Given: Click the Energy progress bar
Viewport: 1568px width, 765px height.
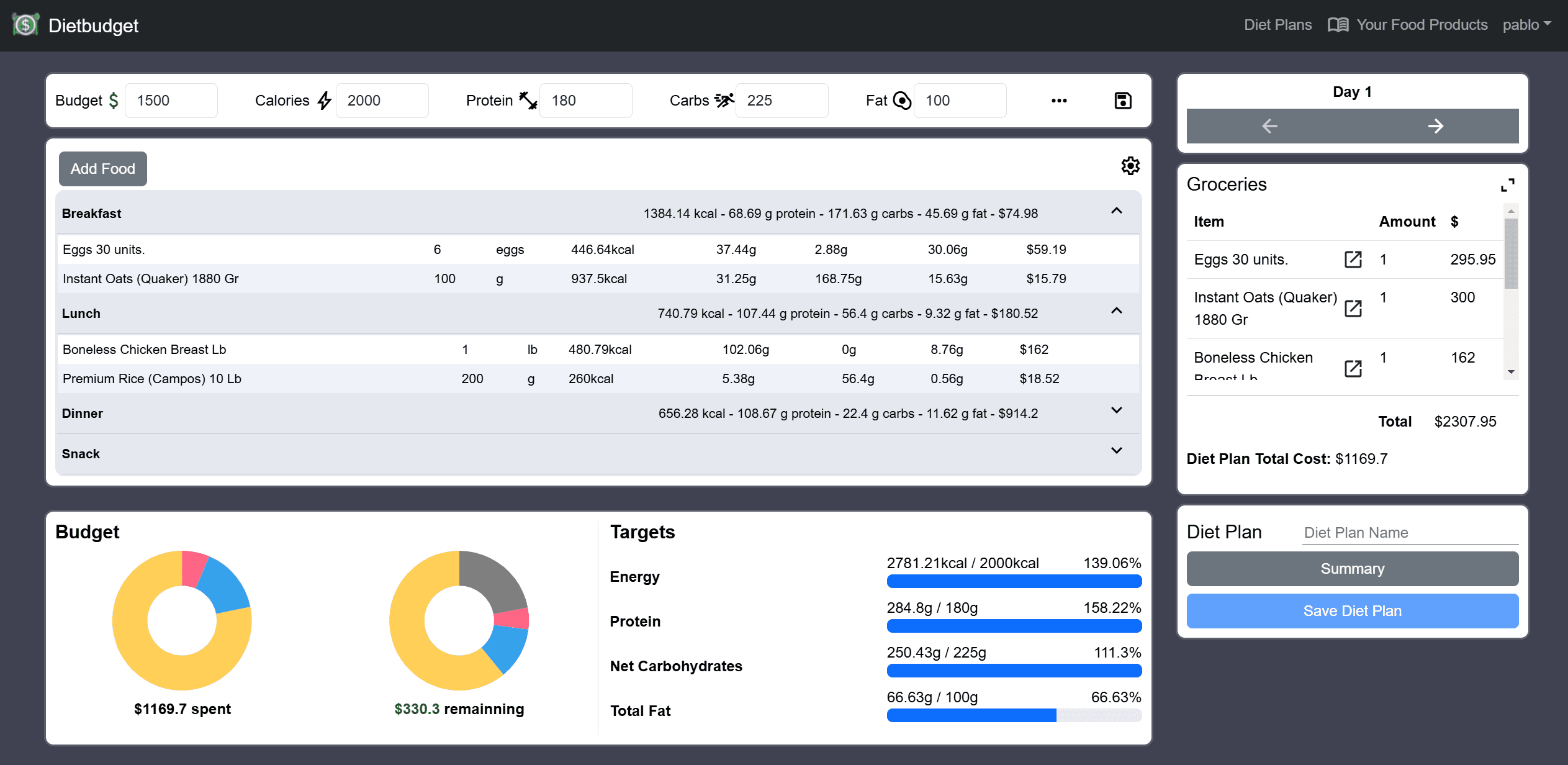Looking at the screenshot, I should (1014, 581).
